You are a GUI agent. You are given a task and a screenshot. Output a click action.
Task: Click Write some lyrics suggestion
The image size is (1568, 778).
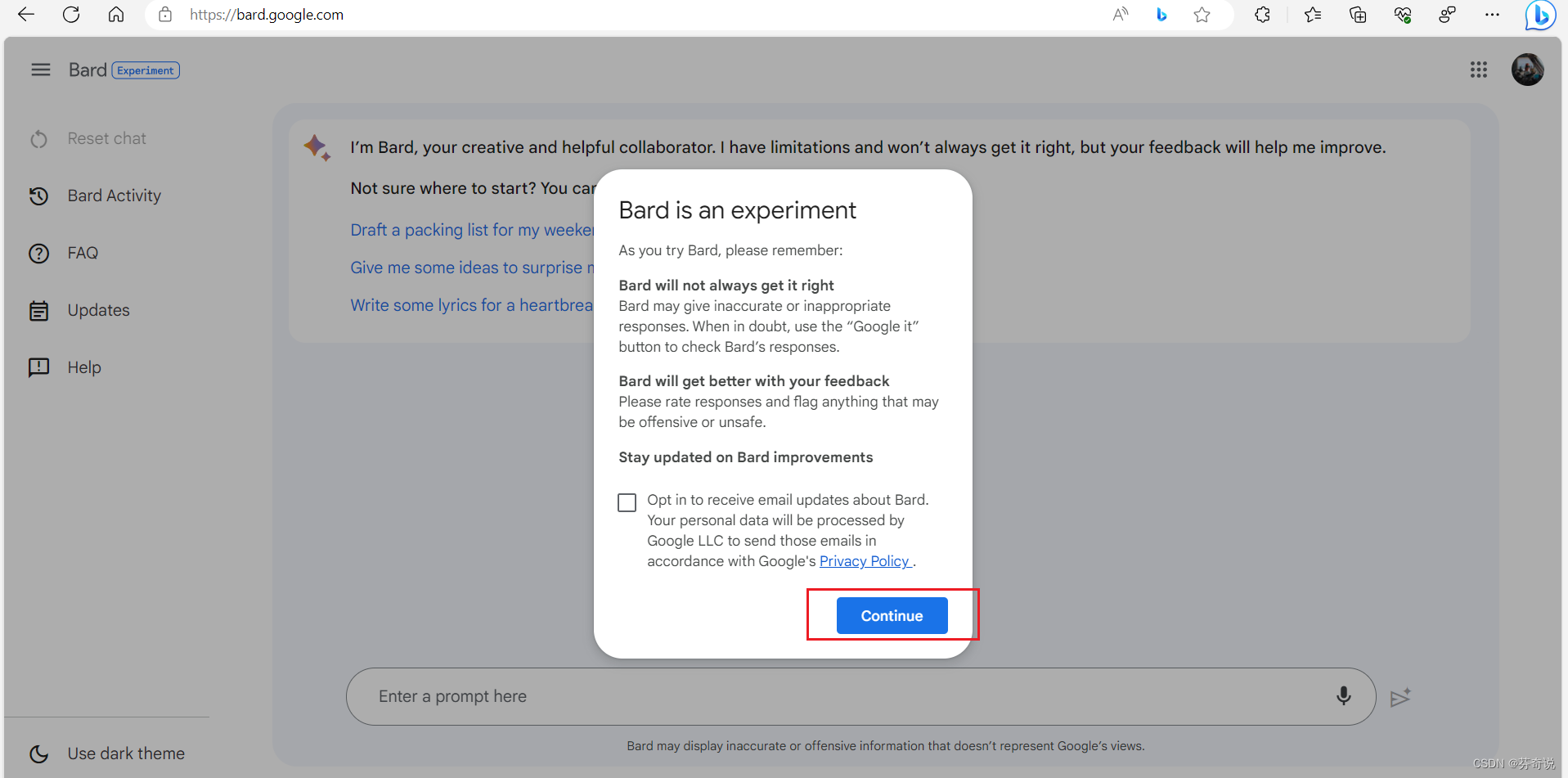point(472,306)
